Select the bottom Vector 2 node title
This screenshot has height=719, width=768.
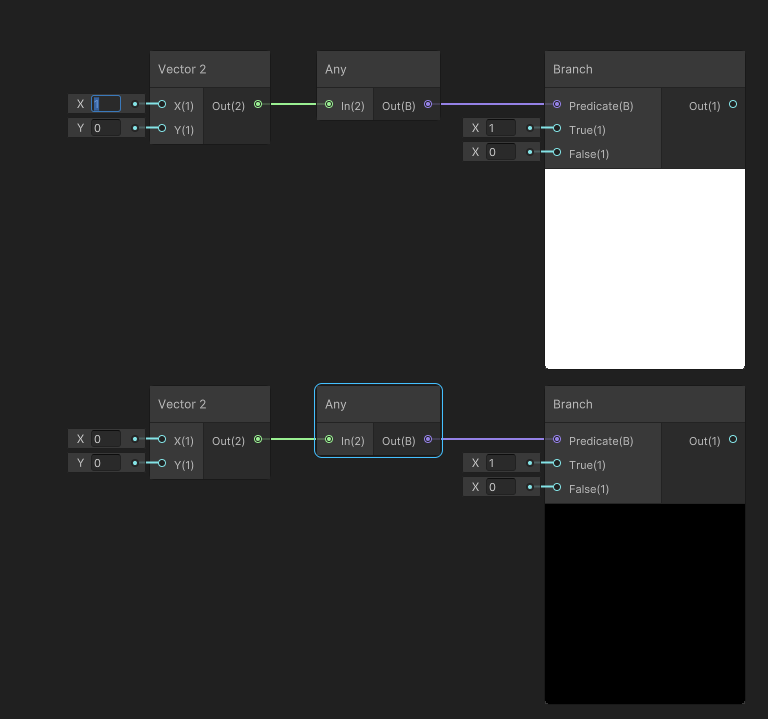click(x=182, y=404)
